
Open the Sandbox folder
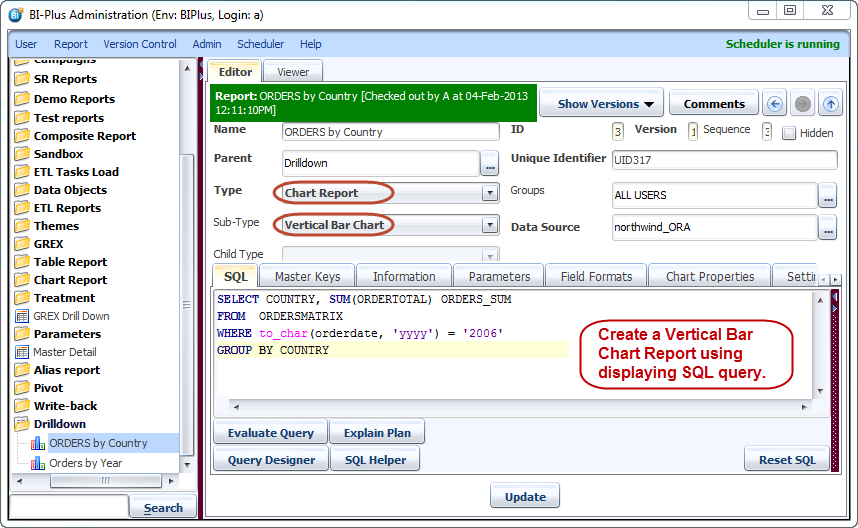point(58,154)
